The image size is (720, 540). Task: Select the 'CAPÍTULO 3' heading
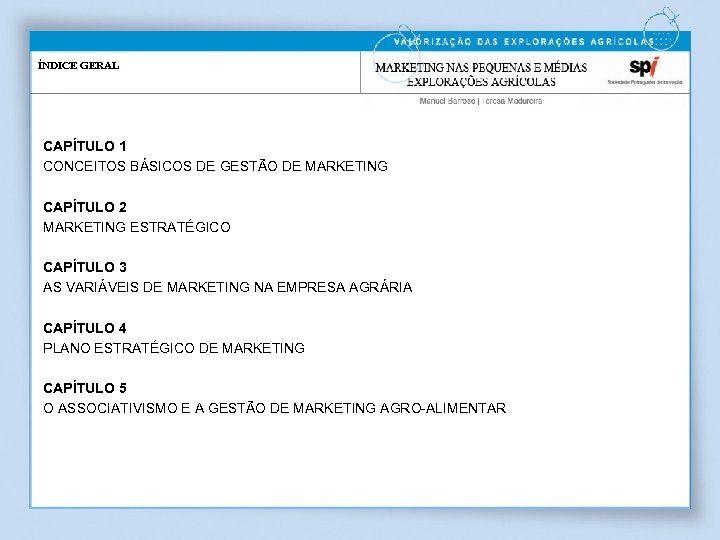point(85,267)
